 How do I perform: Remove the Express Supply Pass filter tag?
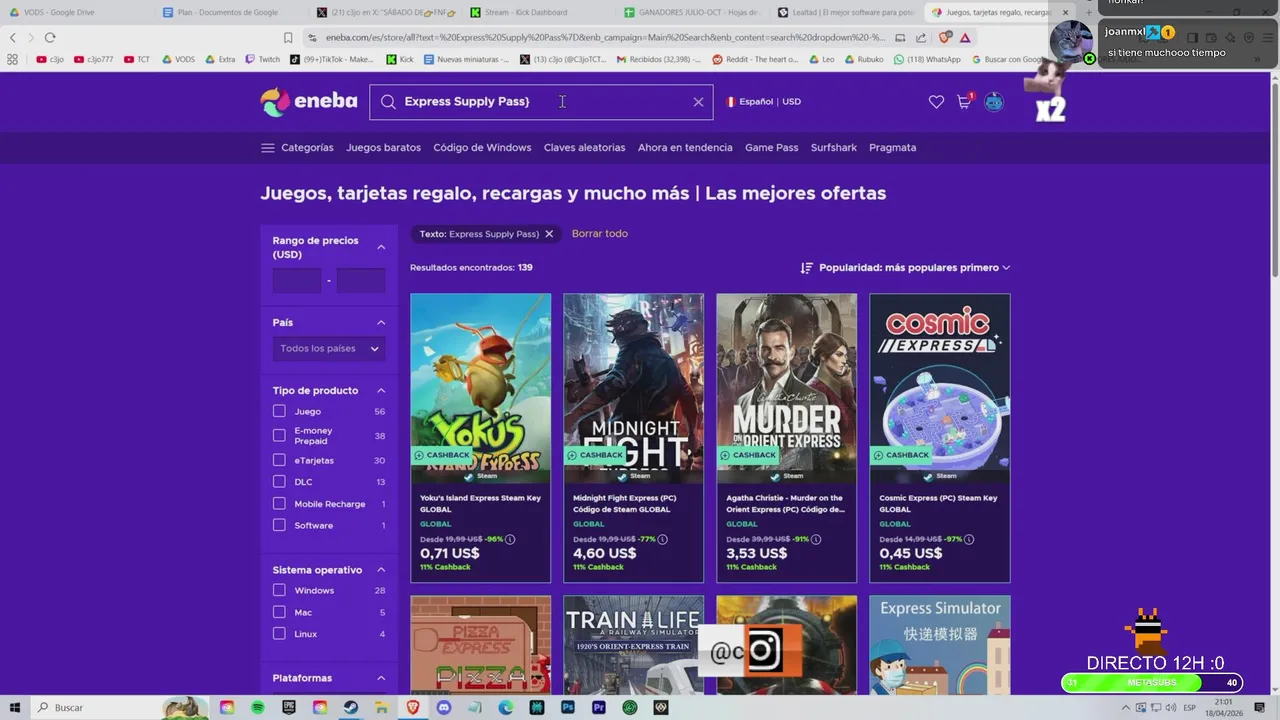point(549,234)
